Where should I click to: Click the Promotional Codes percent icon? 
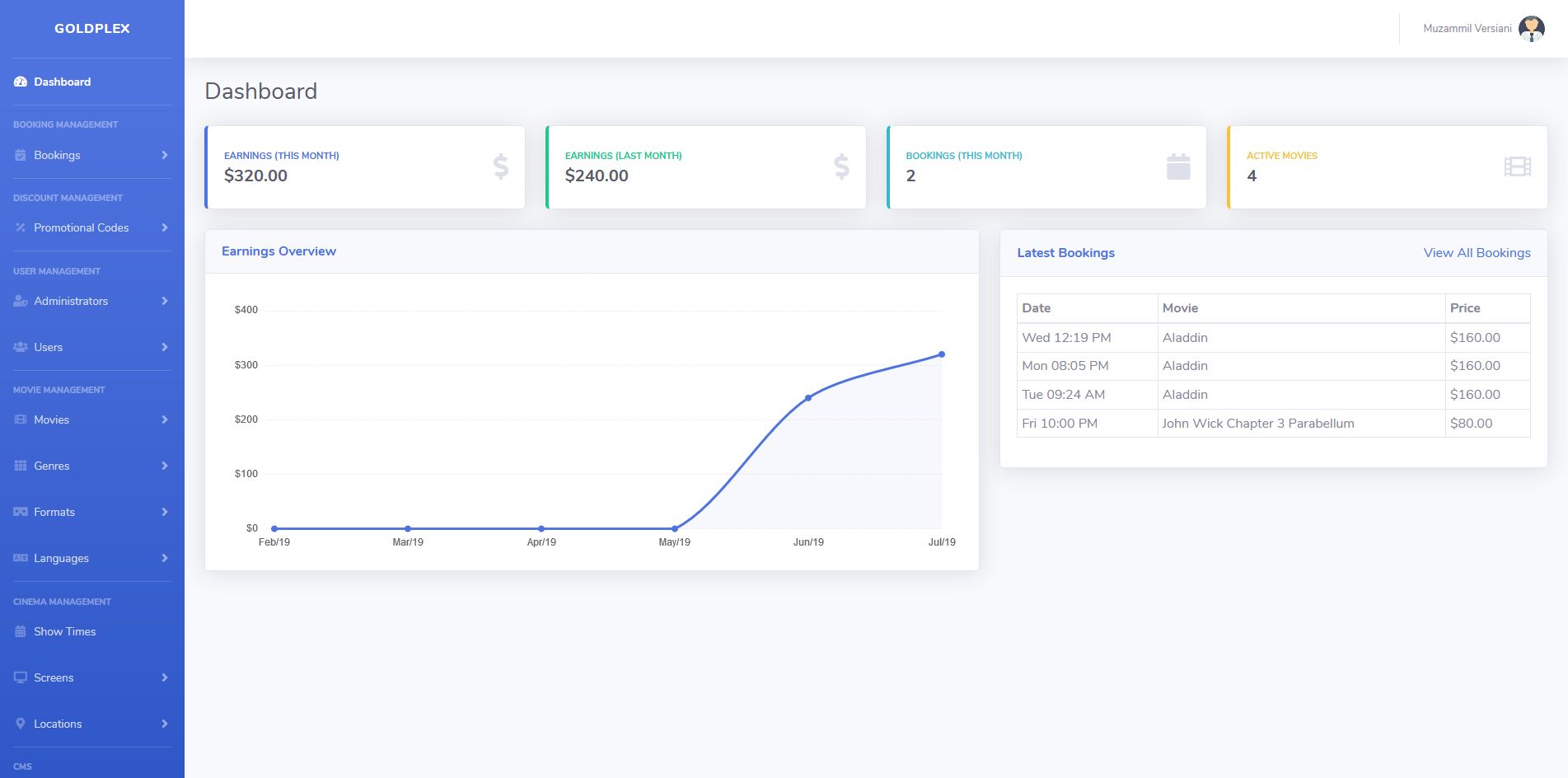pyautogui.click(x=21, y=227)
